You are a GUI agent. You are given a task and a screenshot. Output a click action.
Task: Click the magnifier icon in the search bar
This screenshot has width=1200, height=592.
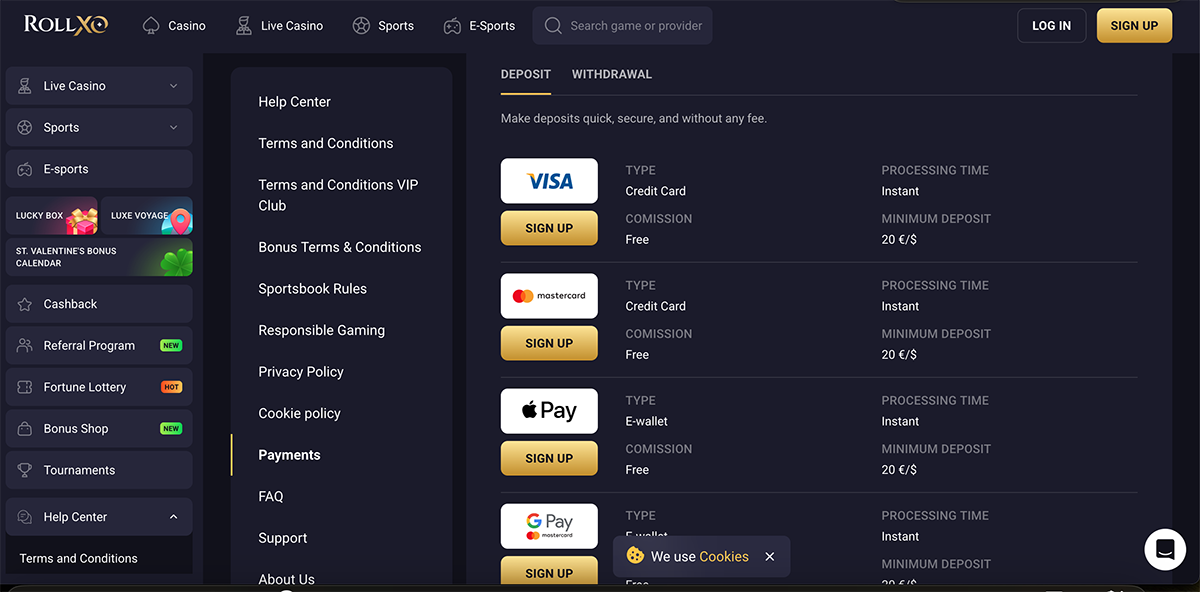pos(552,25)
